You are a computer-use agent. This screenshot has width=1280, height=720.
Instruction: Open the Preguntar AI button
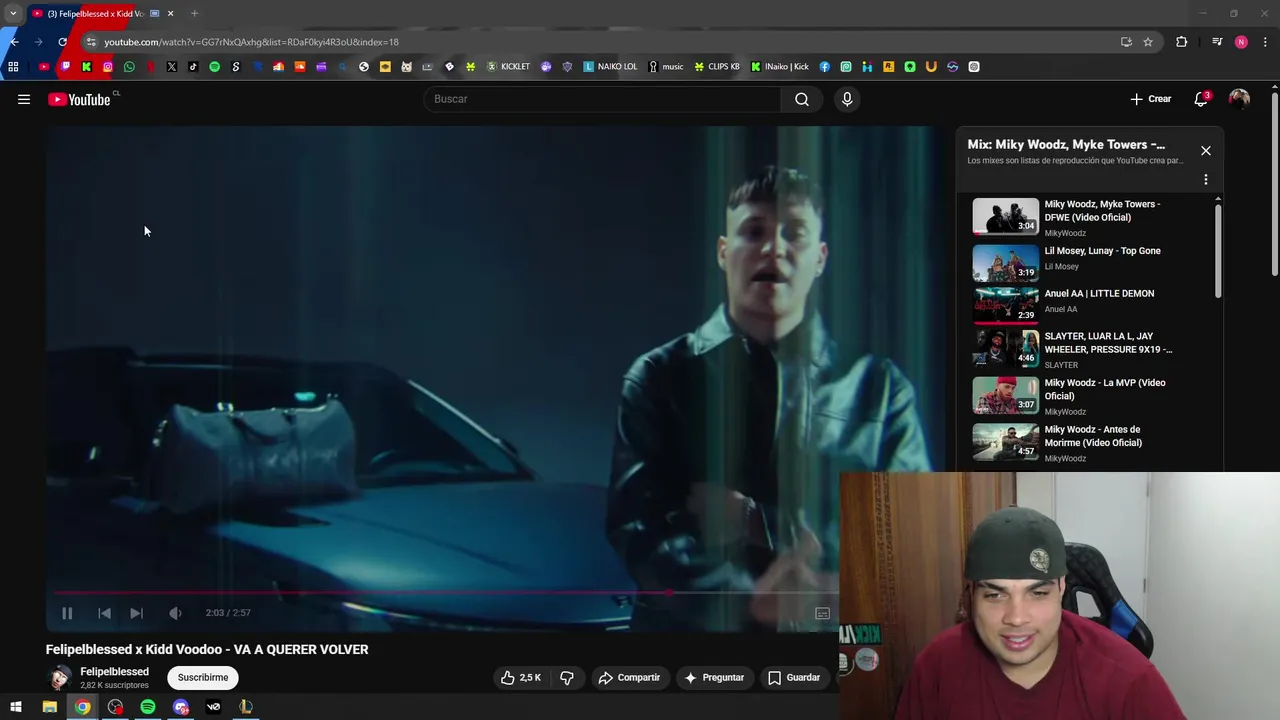coord(713,677)
